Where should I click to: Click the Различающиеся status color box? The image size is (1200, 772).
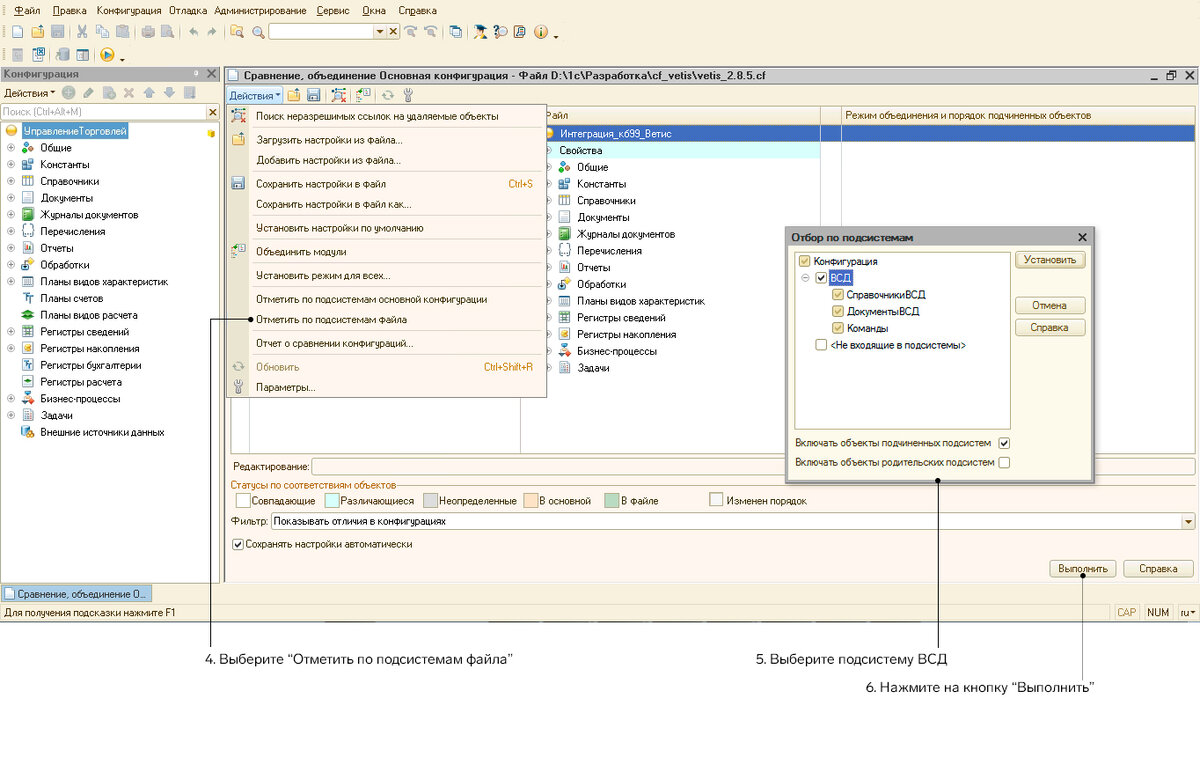333,500
